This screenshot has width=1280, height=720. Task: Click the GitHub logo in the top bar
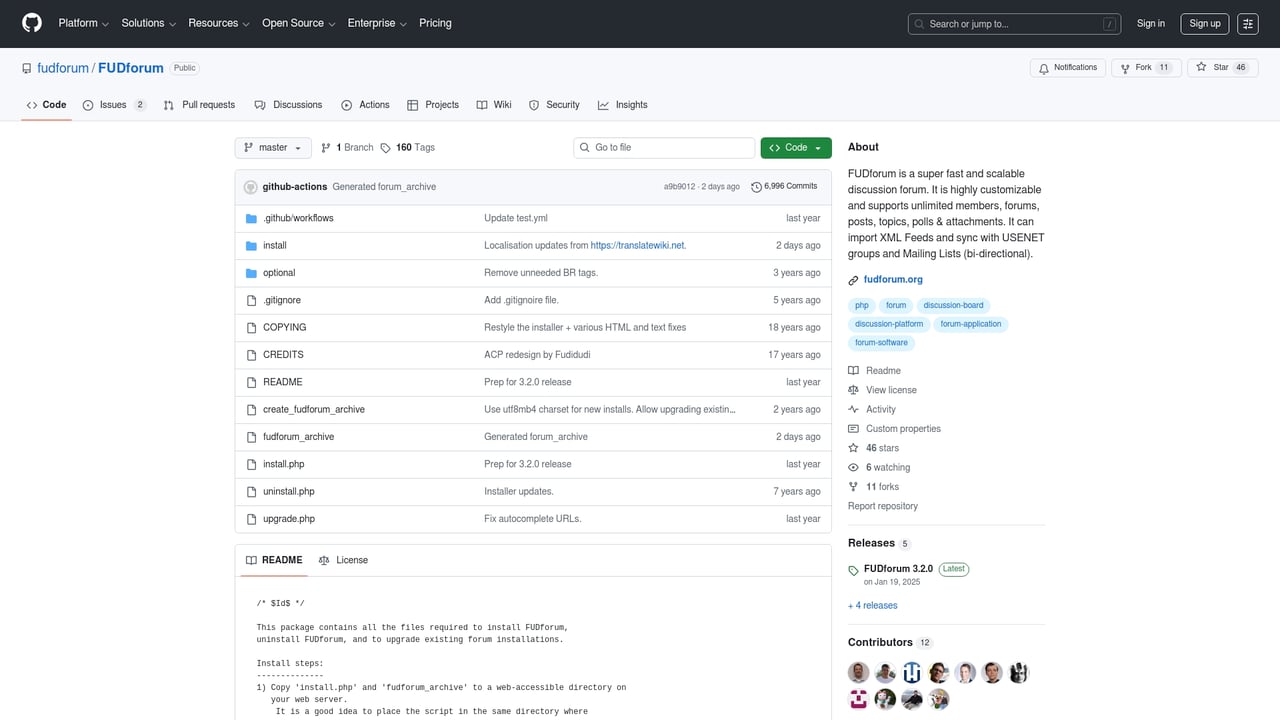click(31, 23)
